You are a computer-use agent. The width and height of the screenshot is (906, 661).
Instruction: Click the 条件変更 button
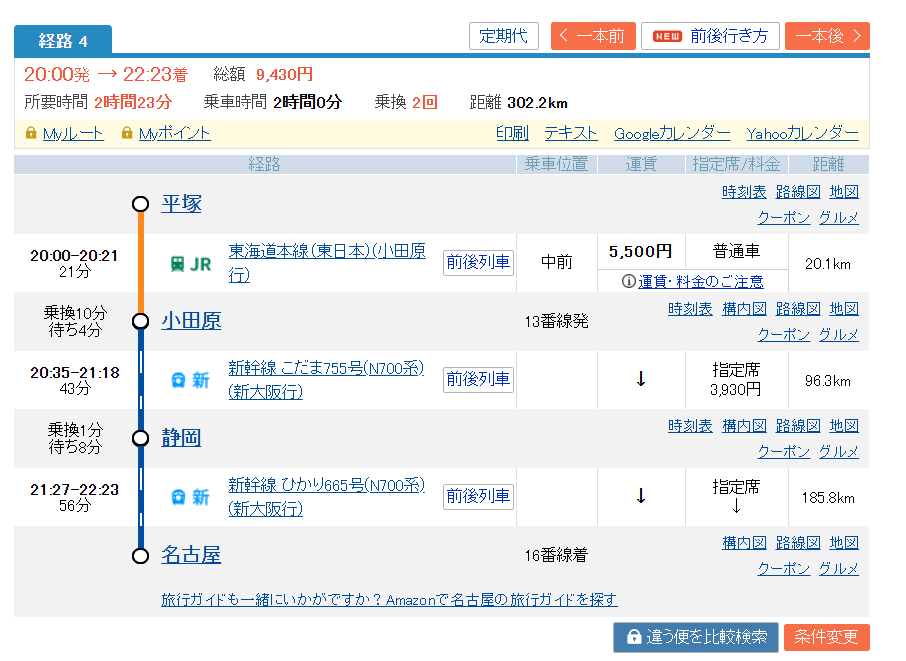[x=827, y=637]
